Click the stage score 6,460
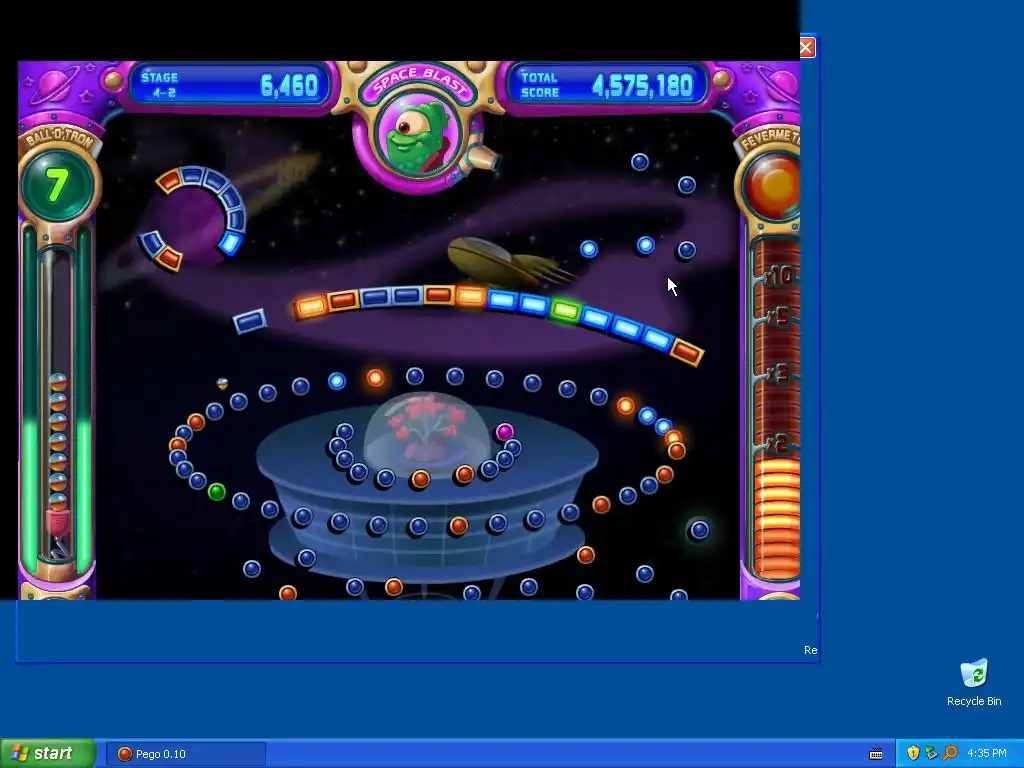 [289, 86]
